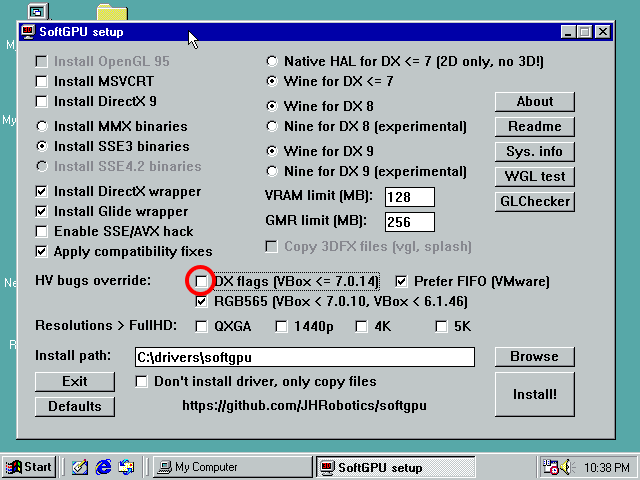
Task: Click the Resolutions > FullHD label
Action: (x=106, y=326)
